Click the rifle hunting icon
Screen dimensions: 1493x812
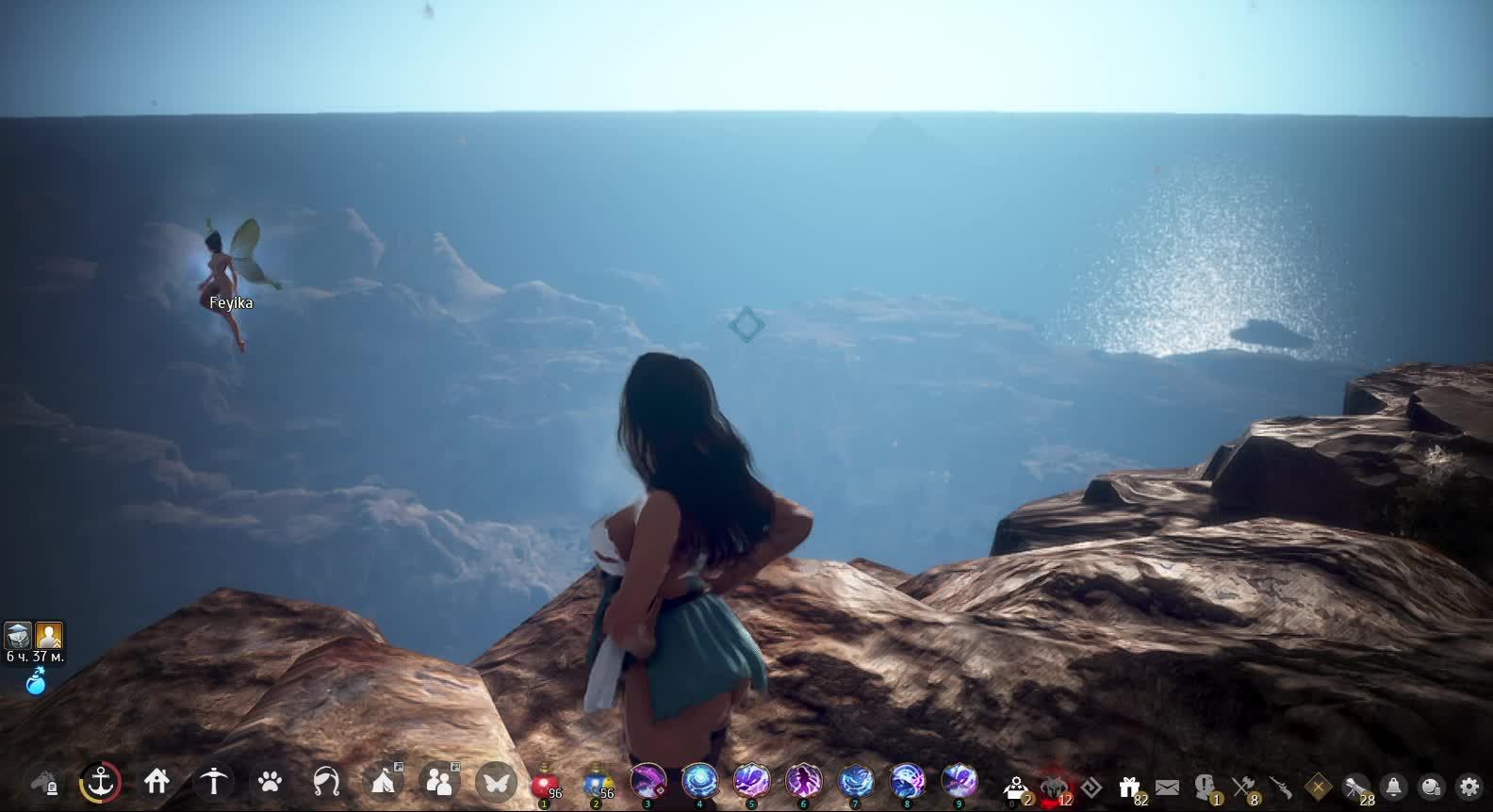pyautogui.click(x=1280, y=787)
